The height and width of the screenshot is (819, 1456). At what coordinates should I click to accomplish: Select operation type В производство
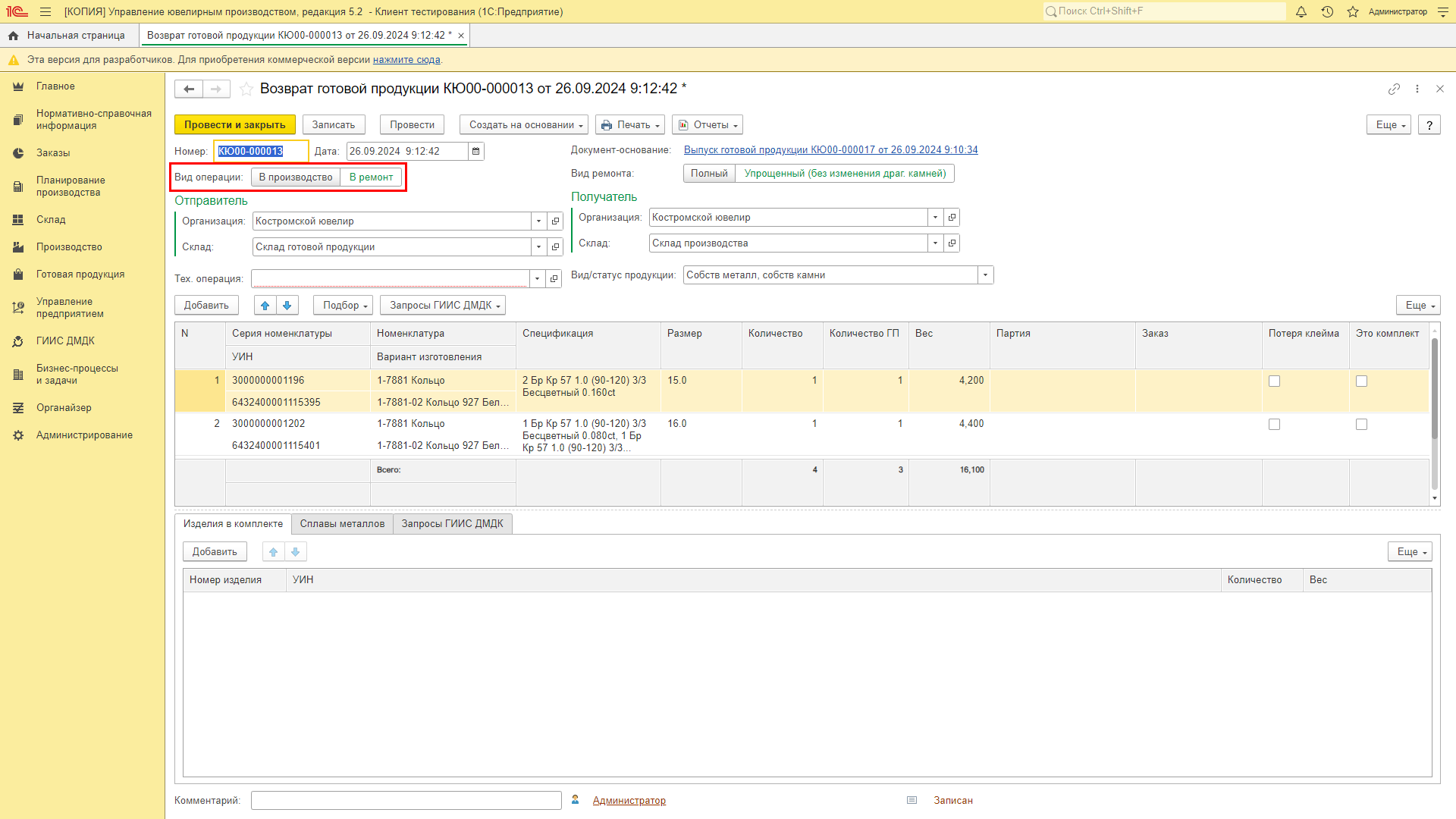296,177
